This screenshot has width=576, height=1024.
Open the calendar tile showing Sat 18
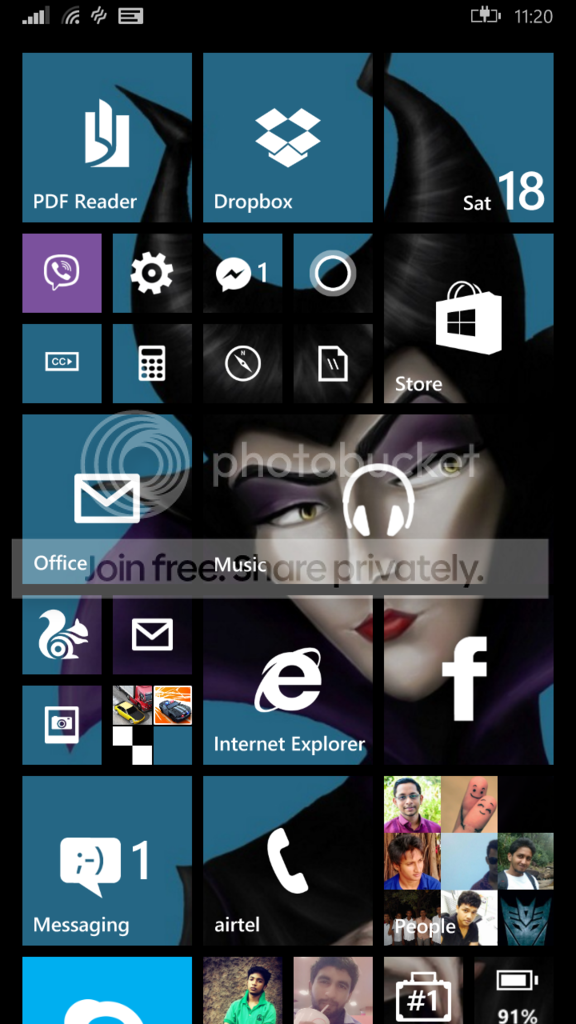pyautogui.click(x=469, y=138)
